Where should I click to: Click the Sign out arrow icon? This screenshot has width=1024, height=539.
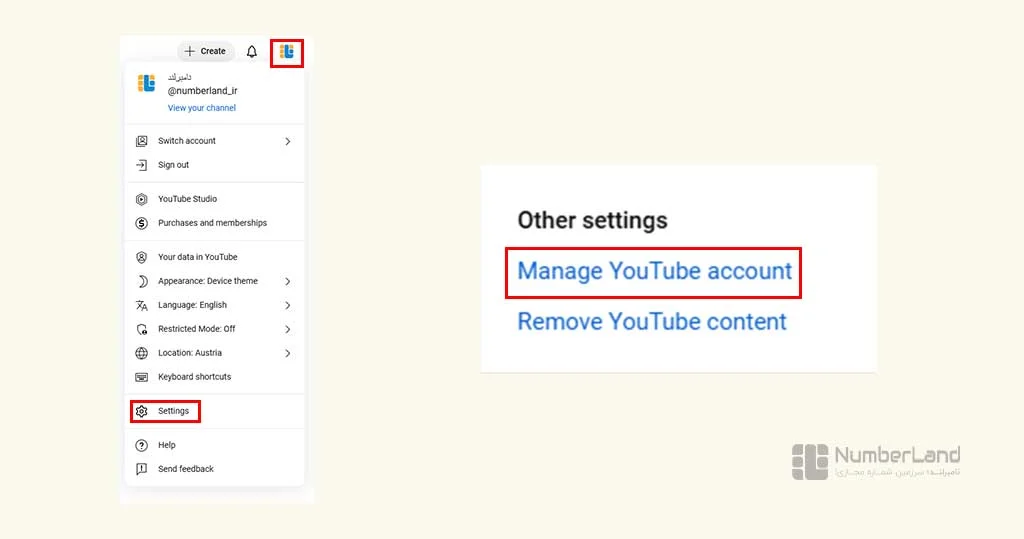coord(141,165)
